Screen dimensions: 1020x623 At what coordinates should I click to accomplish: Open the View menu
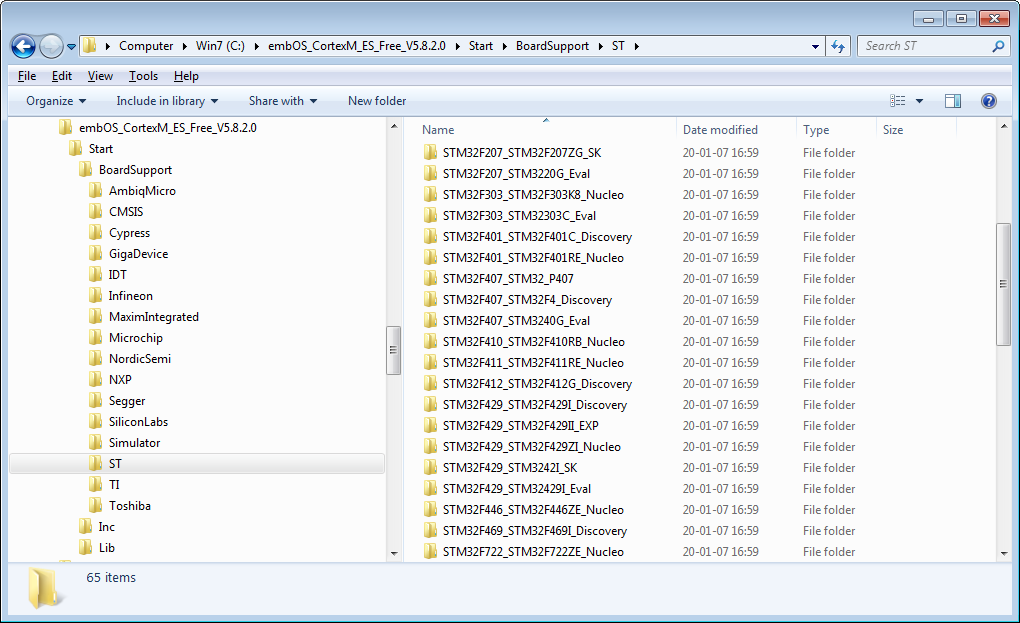tap(99, 75)
